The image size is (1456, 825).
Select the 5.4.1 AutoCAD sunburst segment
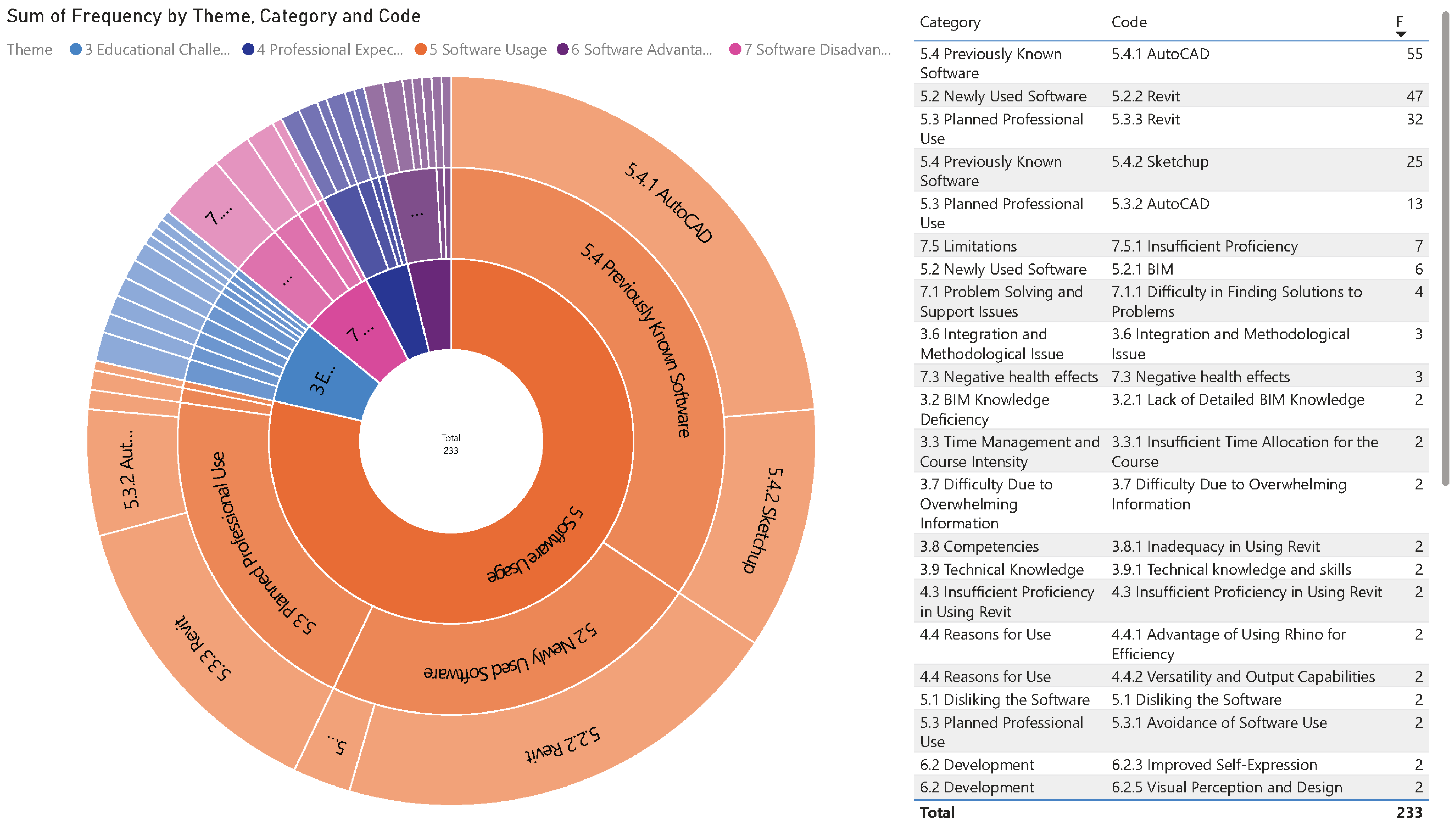tap(669, 204)
